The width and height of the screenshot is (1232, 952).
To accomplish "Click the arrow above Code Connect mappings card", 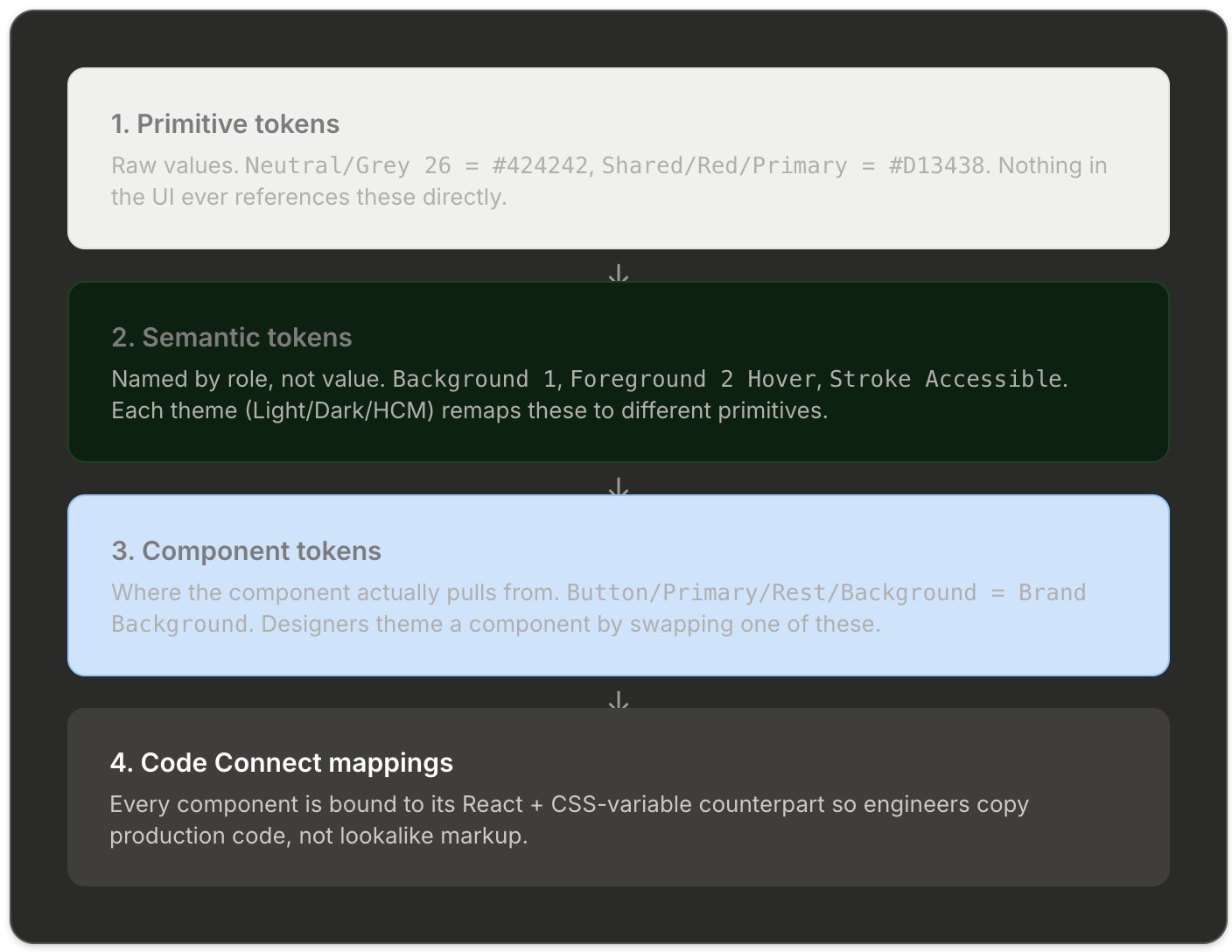I will point(619,700).
